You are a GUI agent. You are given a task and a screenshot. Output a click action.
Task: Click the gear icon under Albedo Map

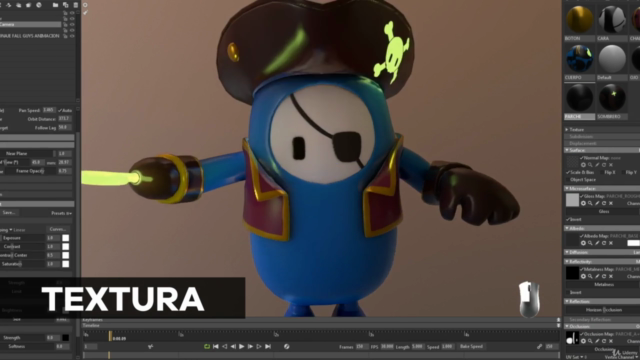pyautogui.click(x=583, y=243)
